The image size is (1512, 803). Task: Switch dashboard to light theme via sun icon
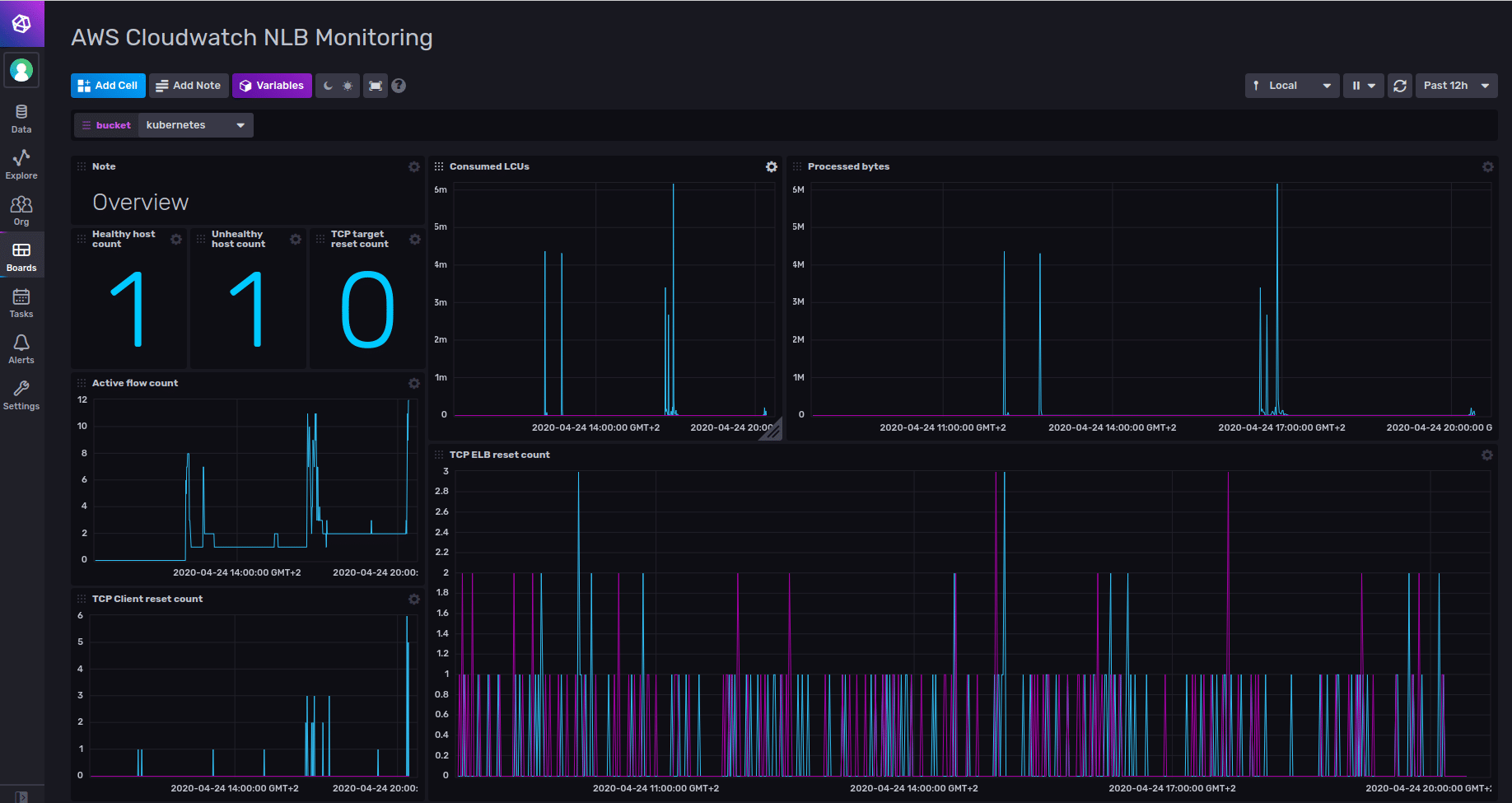(348, 85)
